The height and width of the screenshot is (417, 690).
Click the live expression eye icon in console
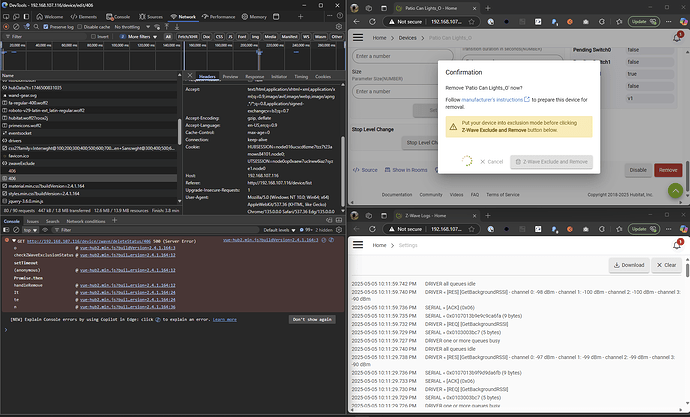(45, 230)
